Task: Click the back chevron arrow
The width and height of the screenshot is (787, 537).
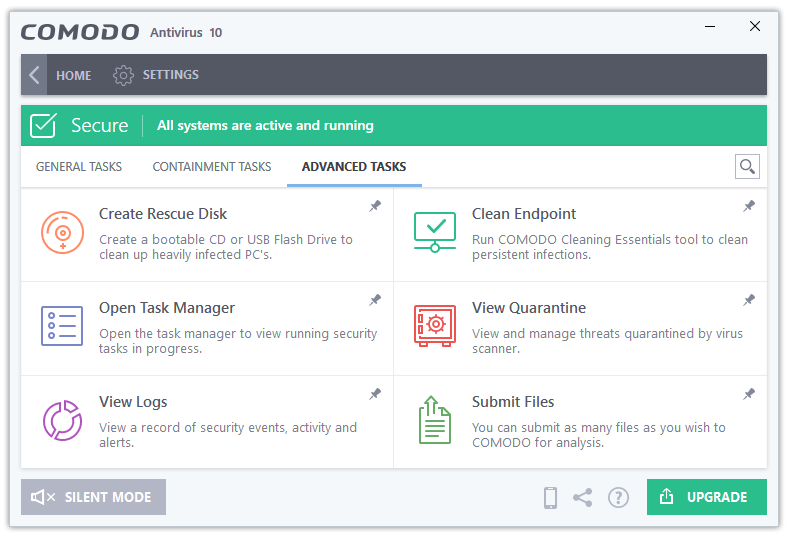Action: click(34, 75)
